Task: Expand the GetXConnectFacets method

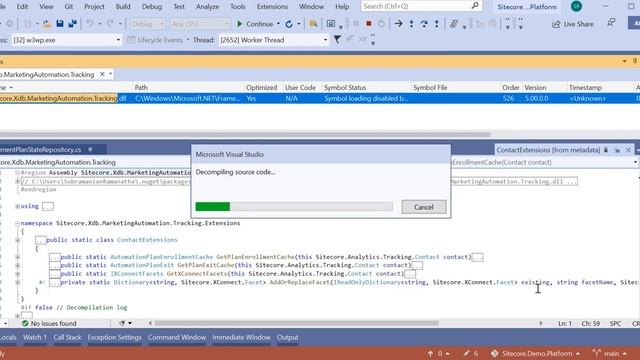Action: point(18,274)
